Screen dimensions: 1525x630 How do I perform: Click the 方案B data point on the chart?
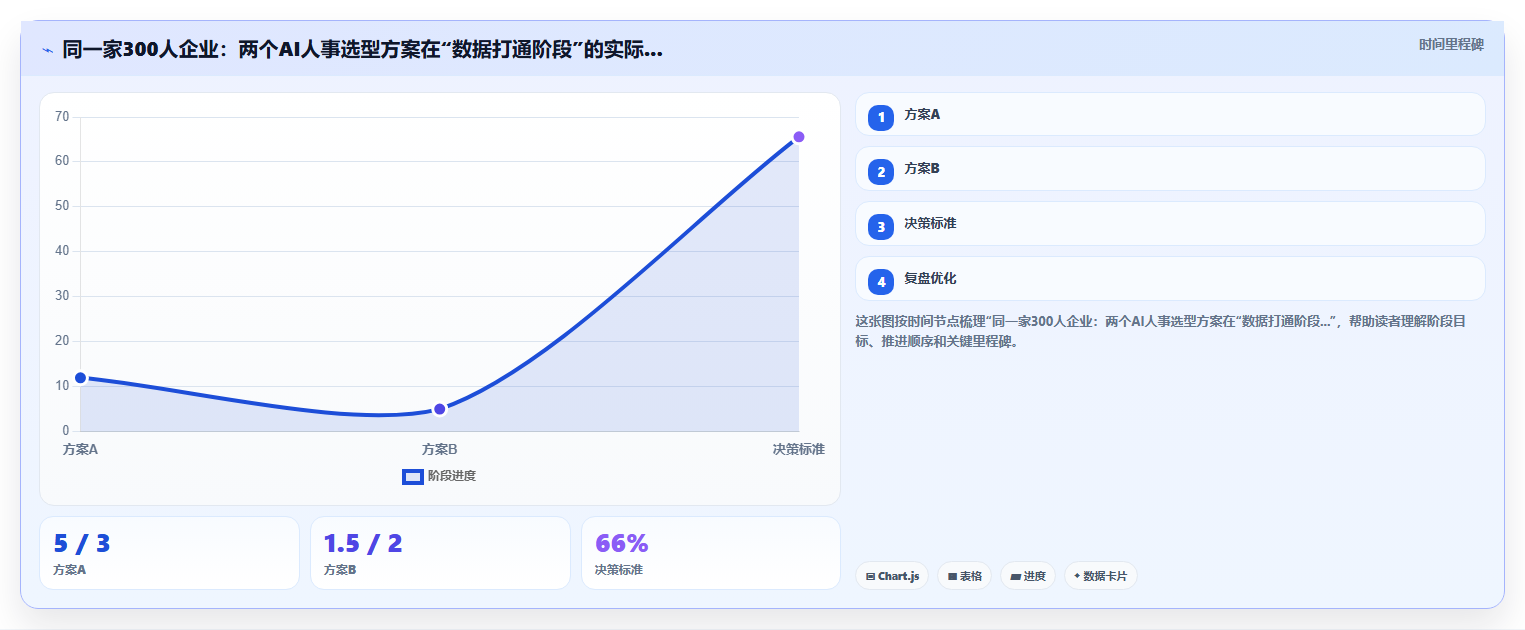pos(440,409)
